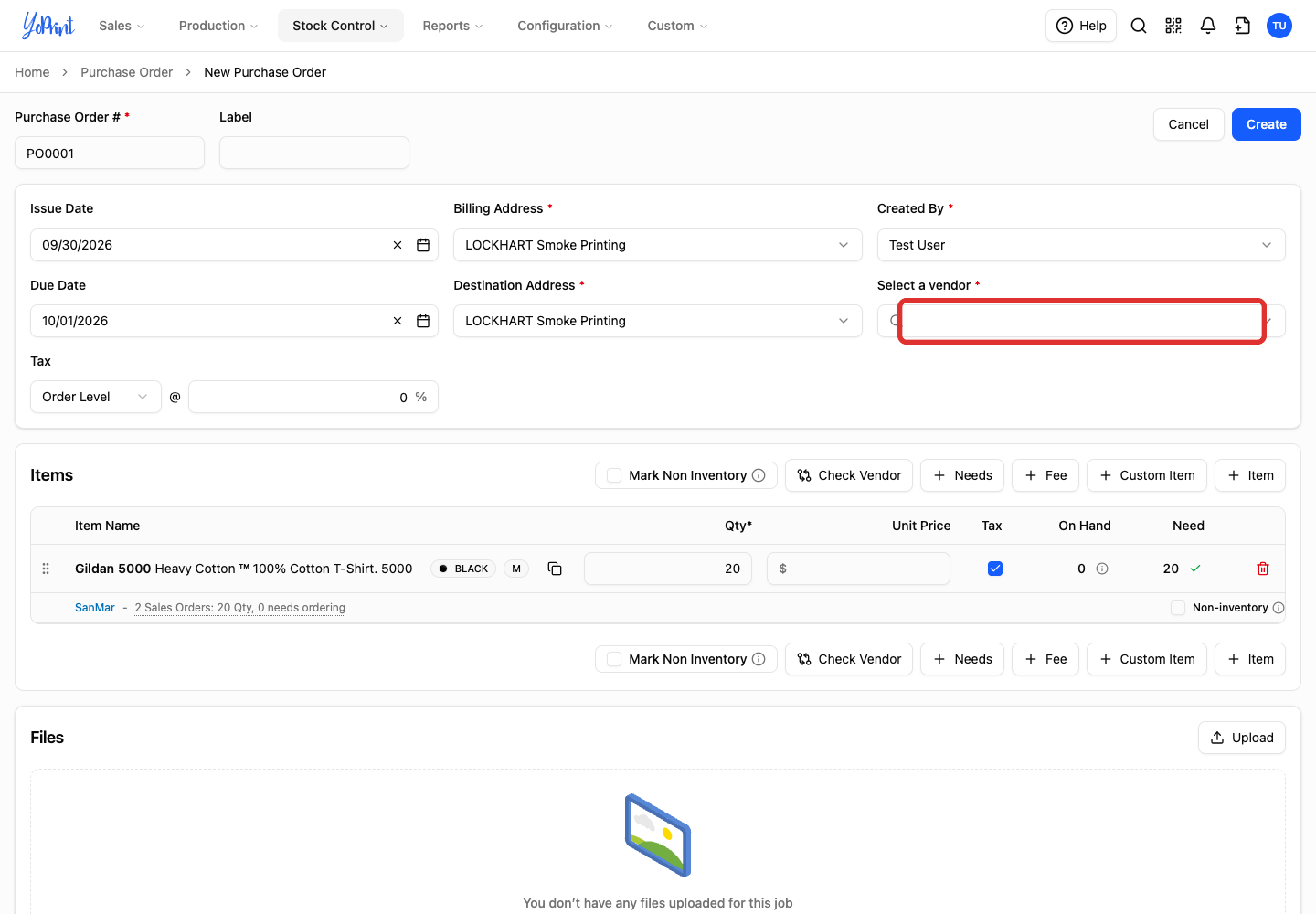Open the Due Date calendar picker
Viewport: 1316px width, 914px height.
423,321
